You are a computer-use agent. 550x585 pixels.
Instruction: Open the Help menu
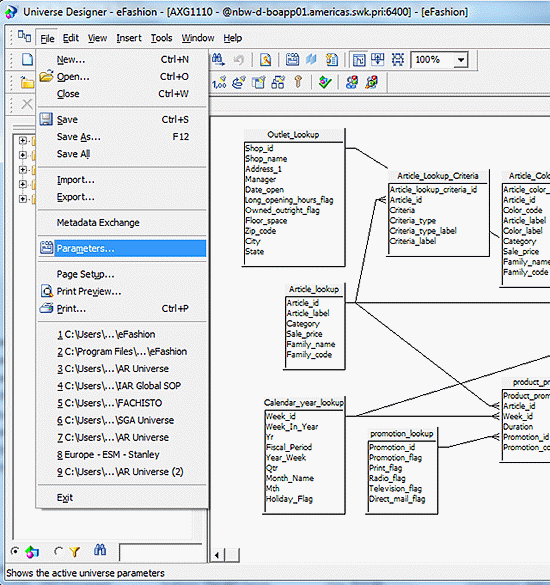232,38
